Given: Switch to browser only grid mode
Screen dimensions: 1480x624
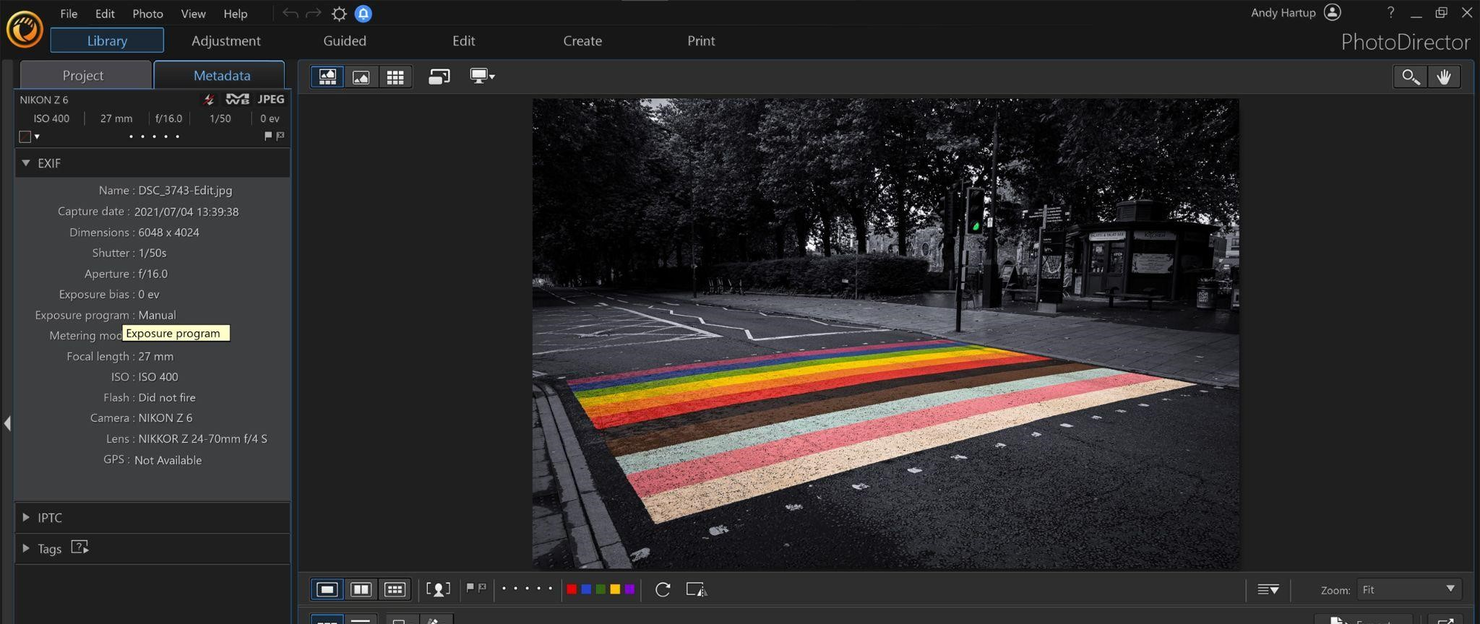Looking at the screenshot, I should click(395, 77).
